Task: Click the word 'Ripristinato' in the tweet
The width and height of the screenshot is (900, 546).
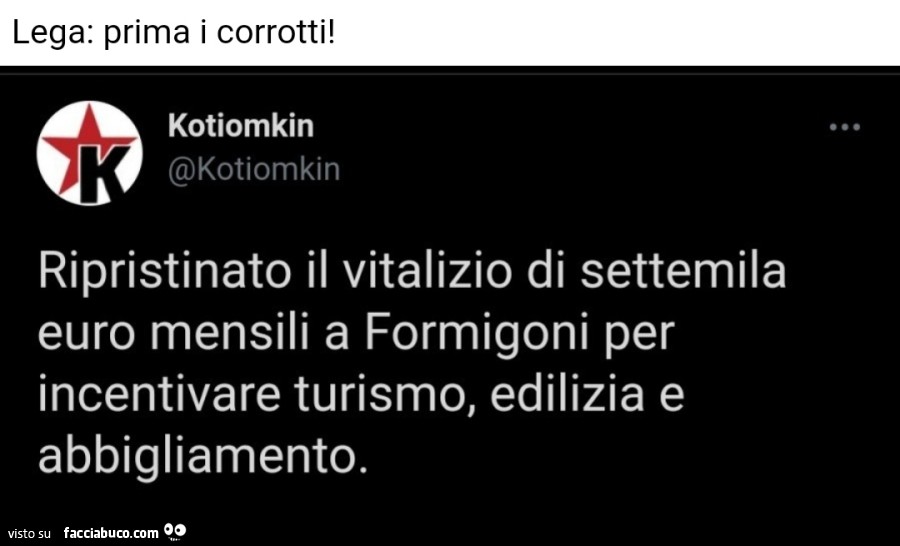Action: pyautogui.click(x=165, y=272)
